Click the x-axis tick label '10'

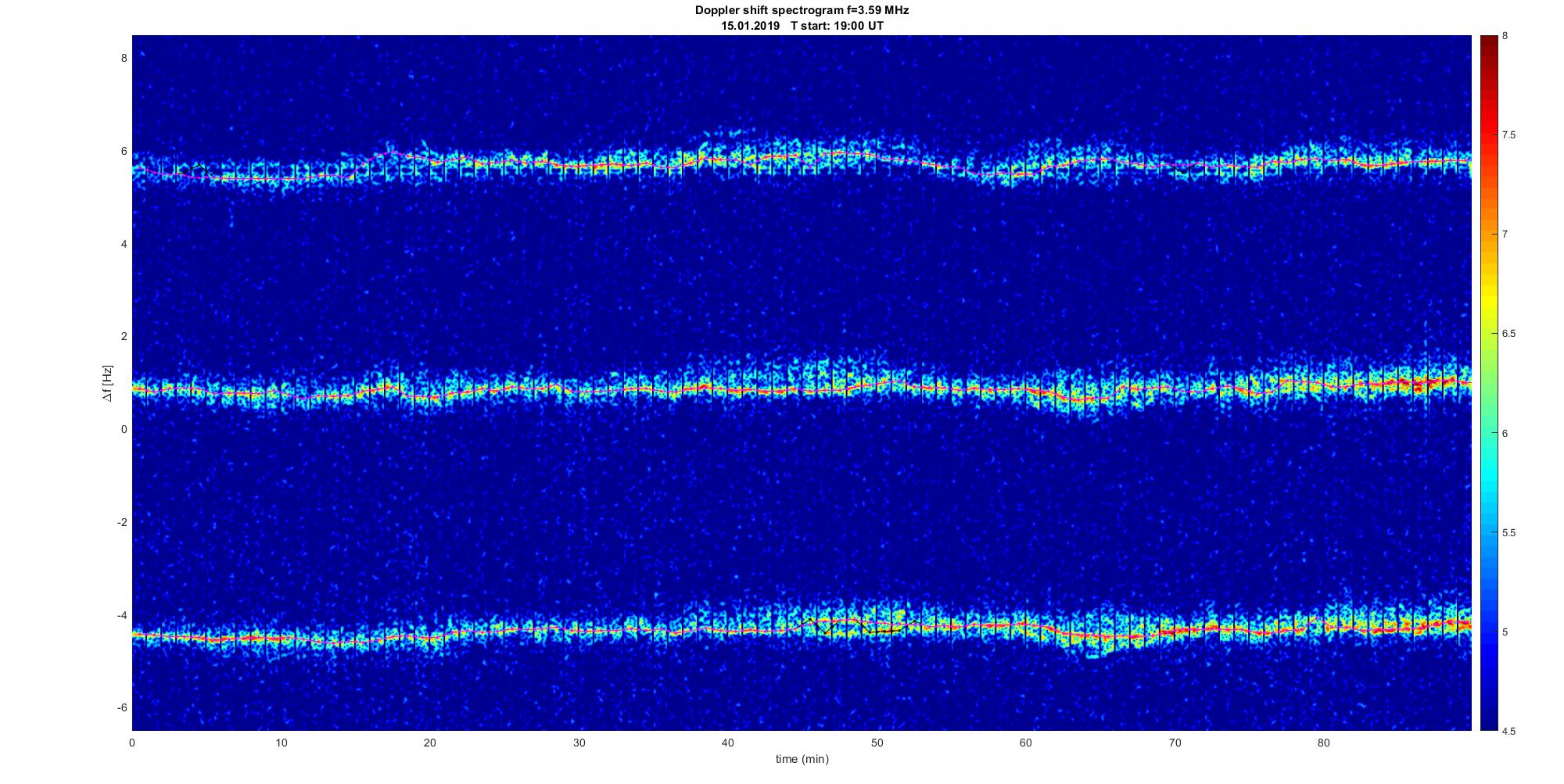point(281,743)
